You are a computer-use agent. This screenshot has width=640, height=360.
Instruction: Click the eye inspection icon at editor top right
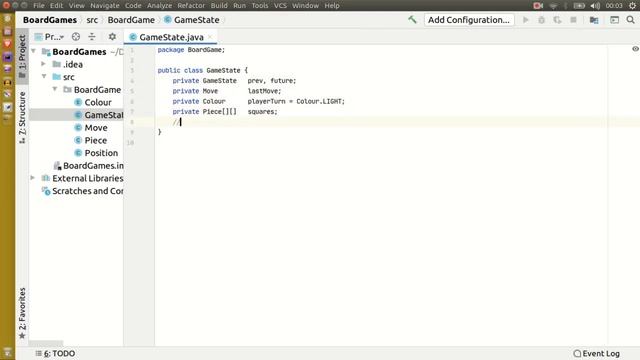click(x=635, y=49)
